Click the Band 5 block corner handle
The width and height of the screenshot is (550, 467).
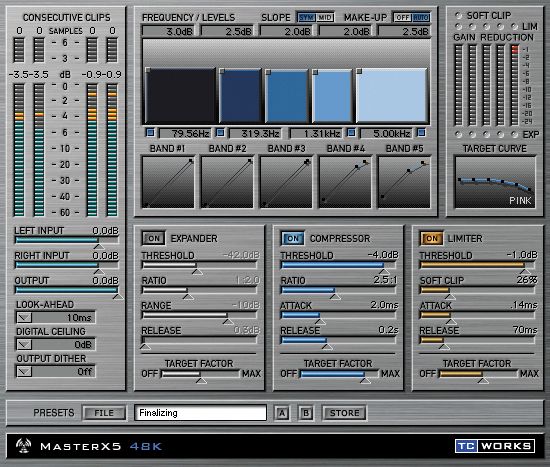point(359,71)
